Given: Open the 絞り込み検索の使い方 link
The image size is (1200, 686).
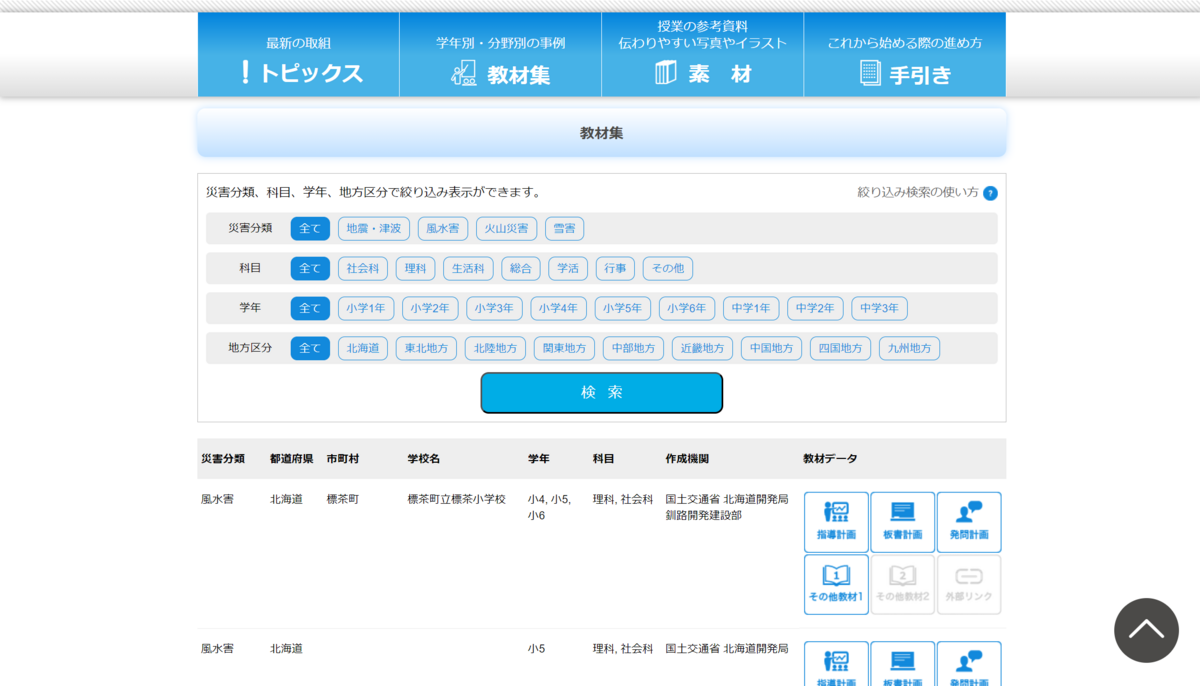Looking at the screenshot, I should tap(918, 192).
